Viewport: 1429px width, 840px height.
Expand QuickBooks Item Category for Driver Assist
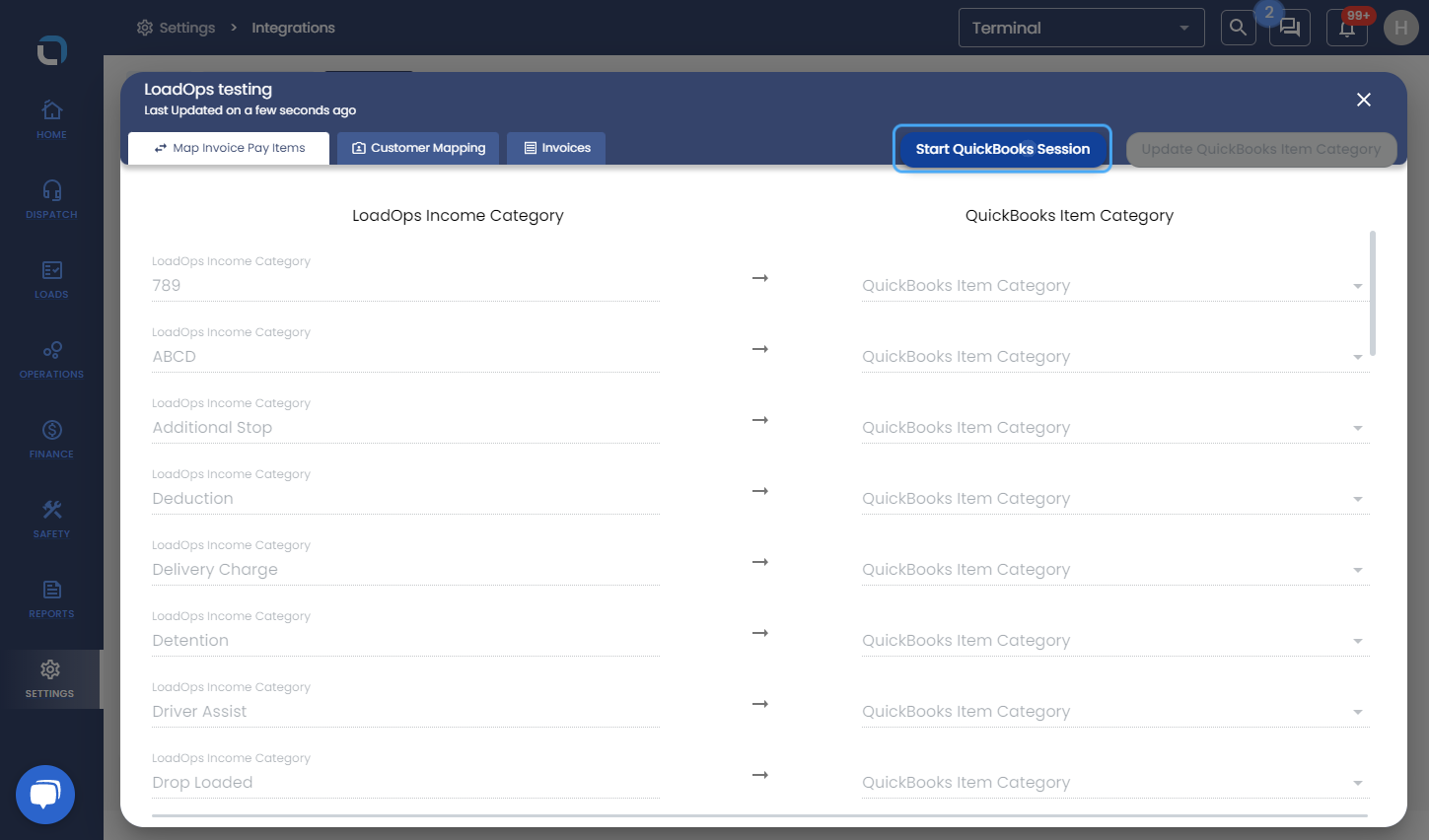1115,712
